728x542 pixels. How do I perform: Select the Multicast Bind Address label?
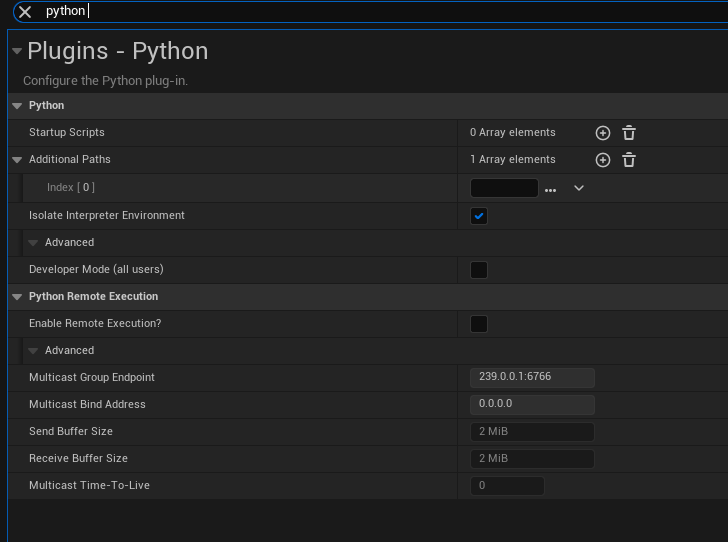(x=87, y=405)
